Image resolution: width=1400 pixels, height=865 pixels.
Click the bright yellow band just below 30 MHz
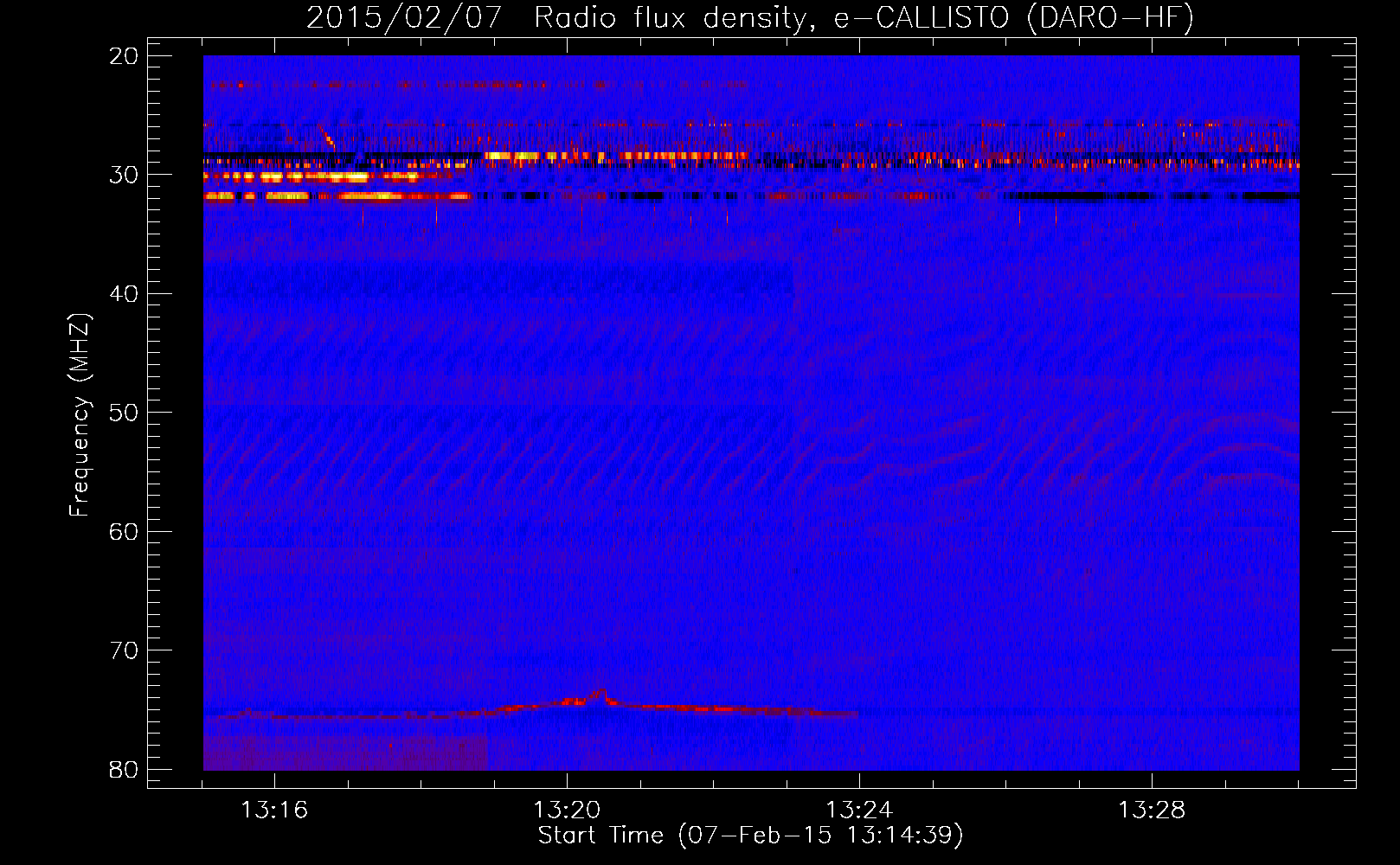point(310,176)
